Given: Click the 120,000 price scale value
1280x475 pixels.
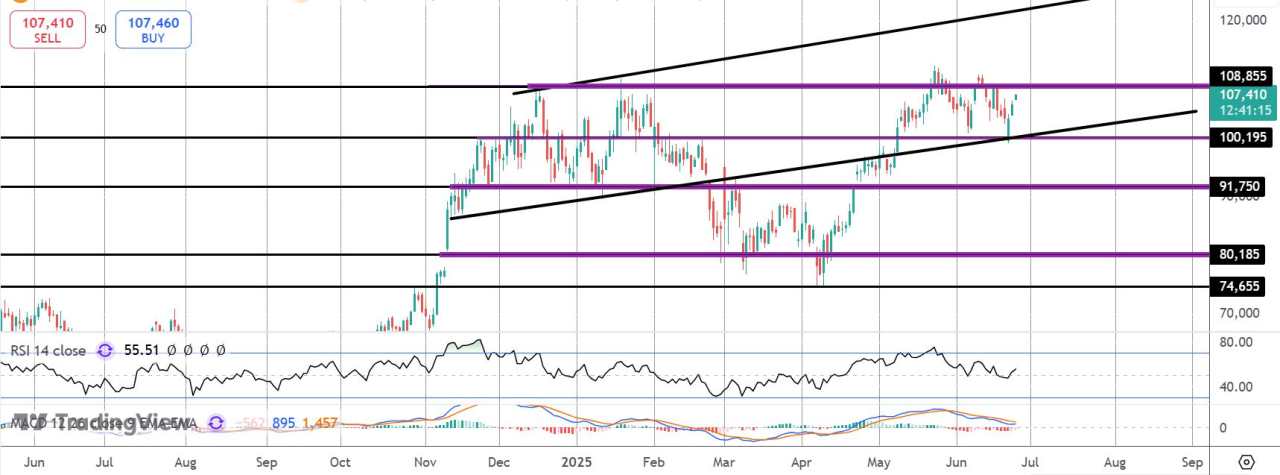Looking at the screenshot, I should (x=1243, y=19).
